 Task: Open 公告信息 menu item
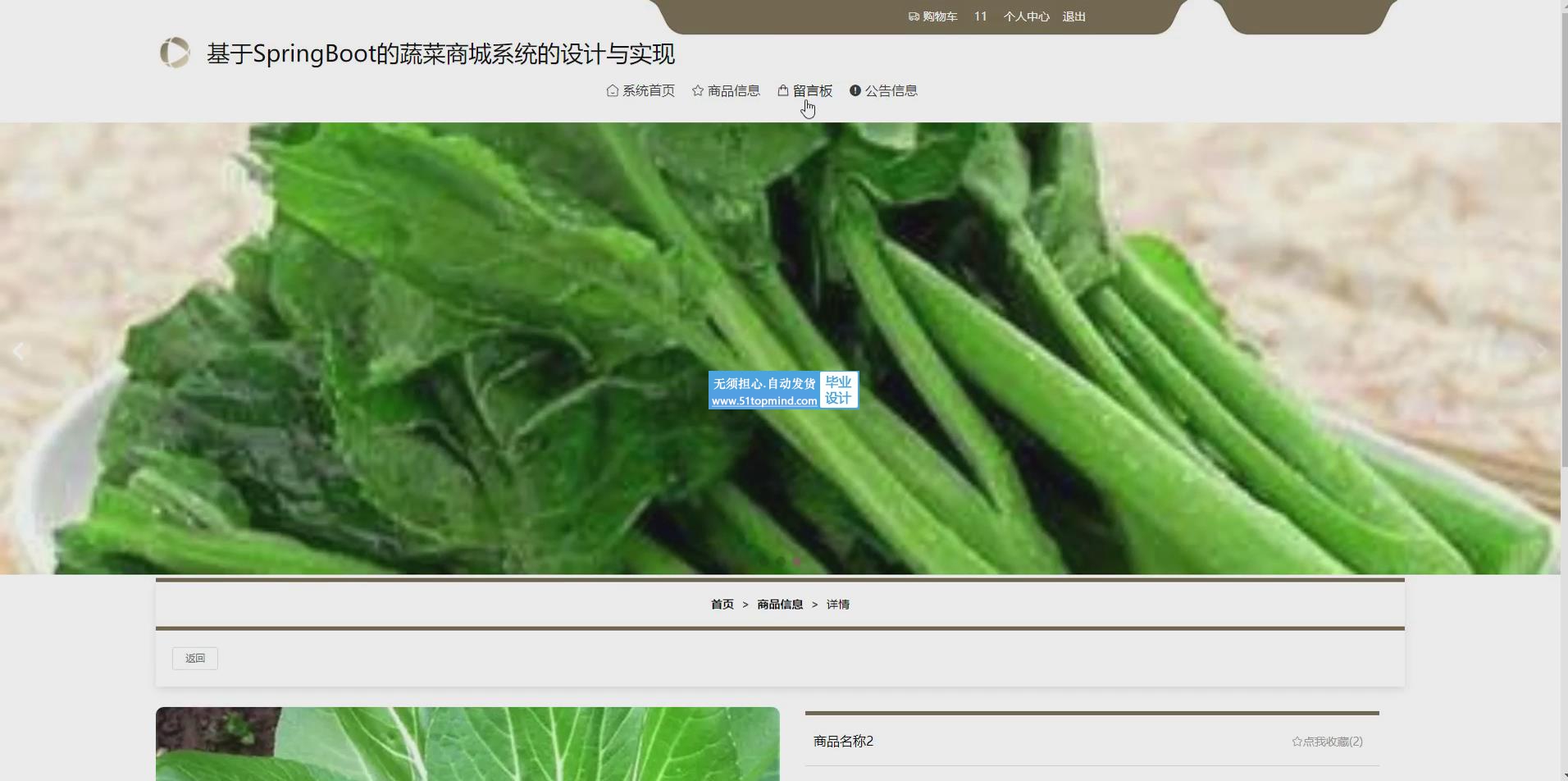point(883,90)
